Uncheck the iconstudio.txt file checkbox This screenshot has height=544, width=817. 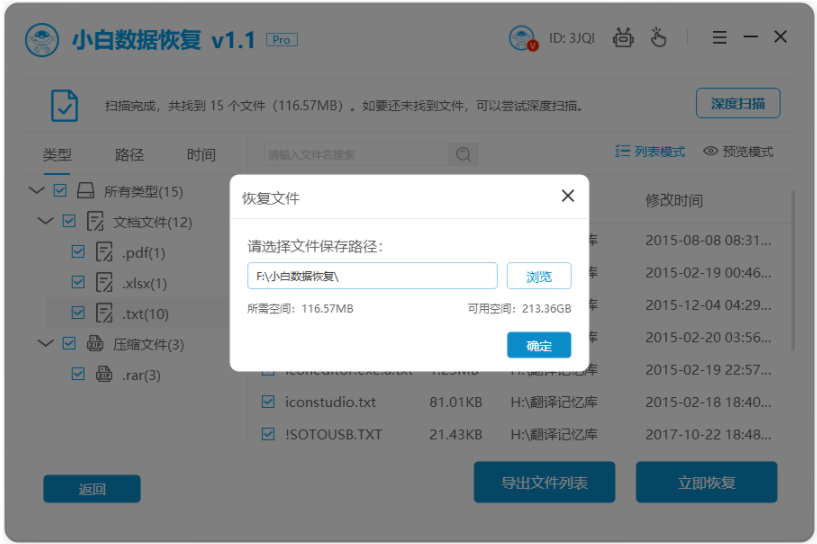[x=268, y=402]
